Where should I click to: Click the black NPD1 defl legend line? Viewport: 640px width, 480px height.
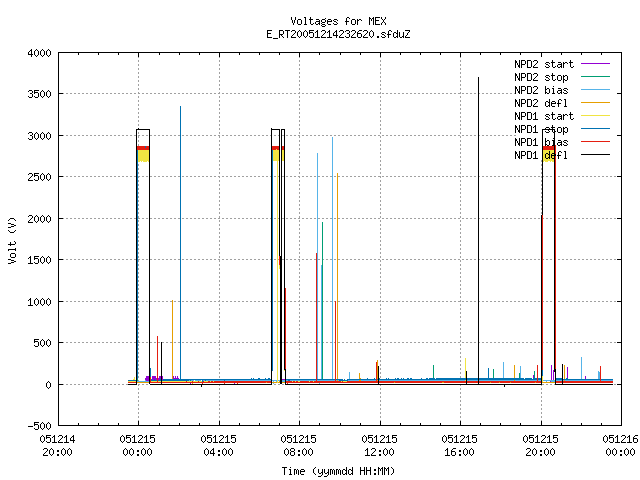pos(596,155)
